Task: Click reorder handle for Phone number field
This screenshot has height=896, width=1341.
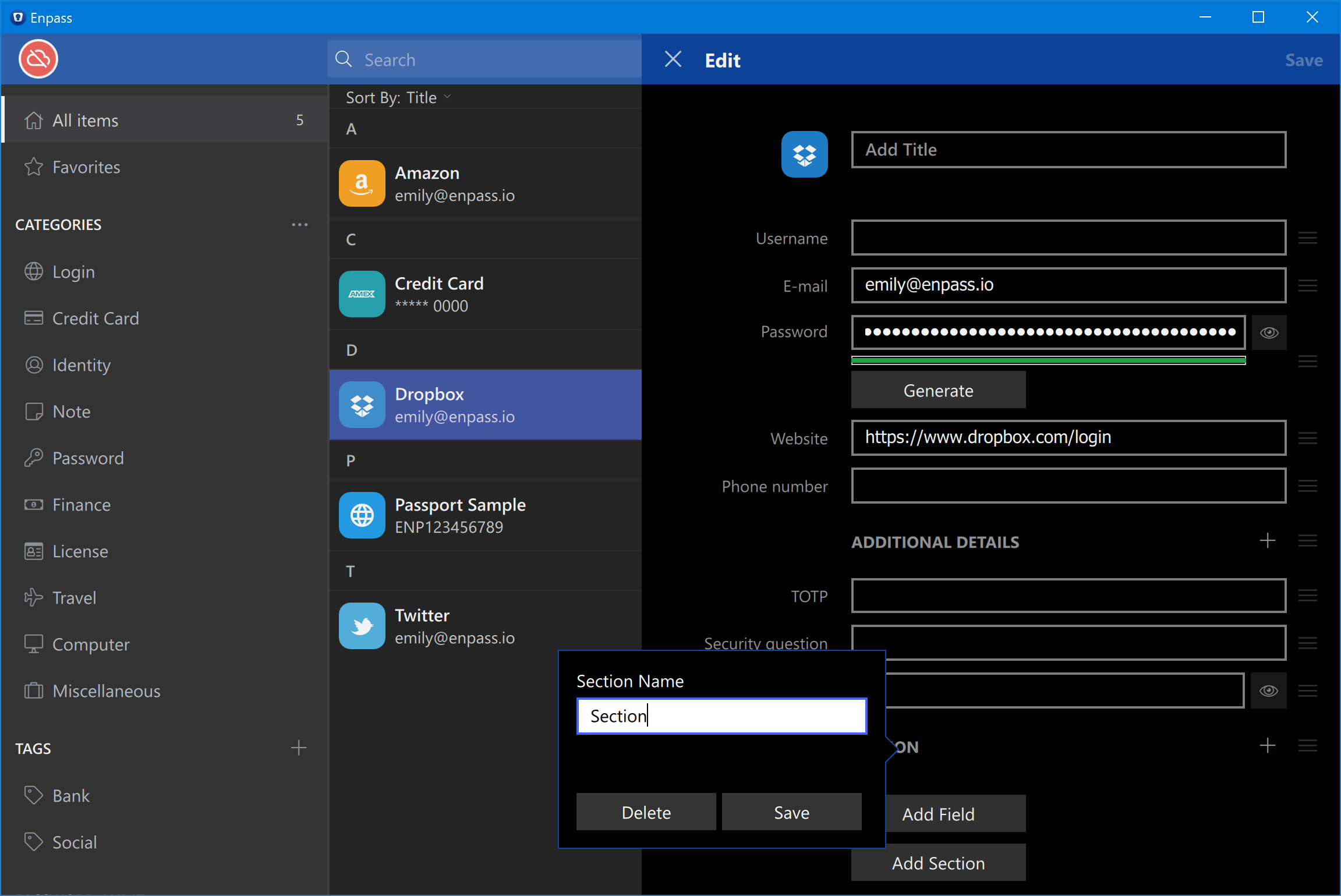Action: (x=1308, y=486)
